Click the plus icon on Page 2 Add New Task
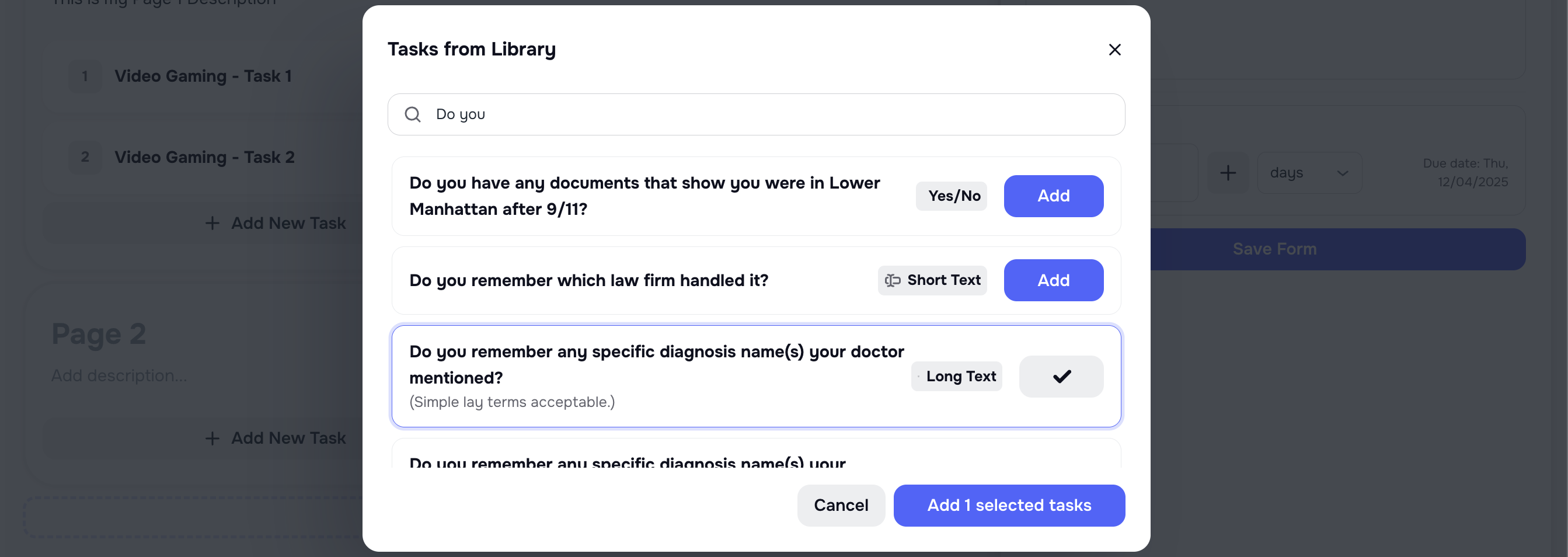The height and width of the screenshot is (557, 1568). (212, 438)
